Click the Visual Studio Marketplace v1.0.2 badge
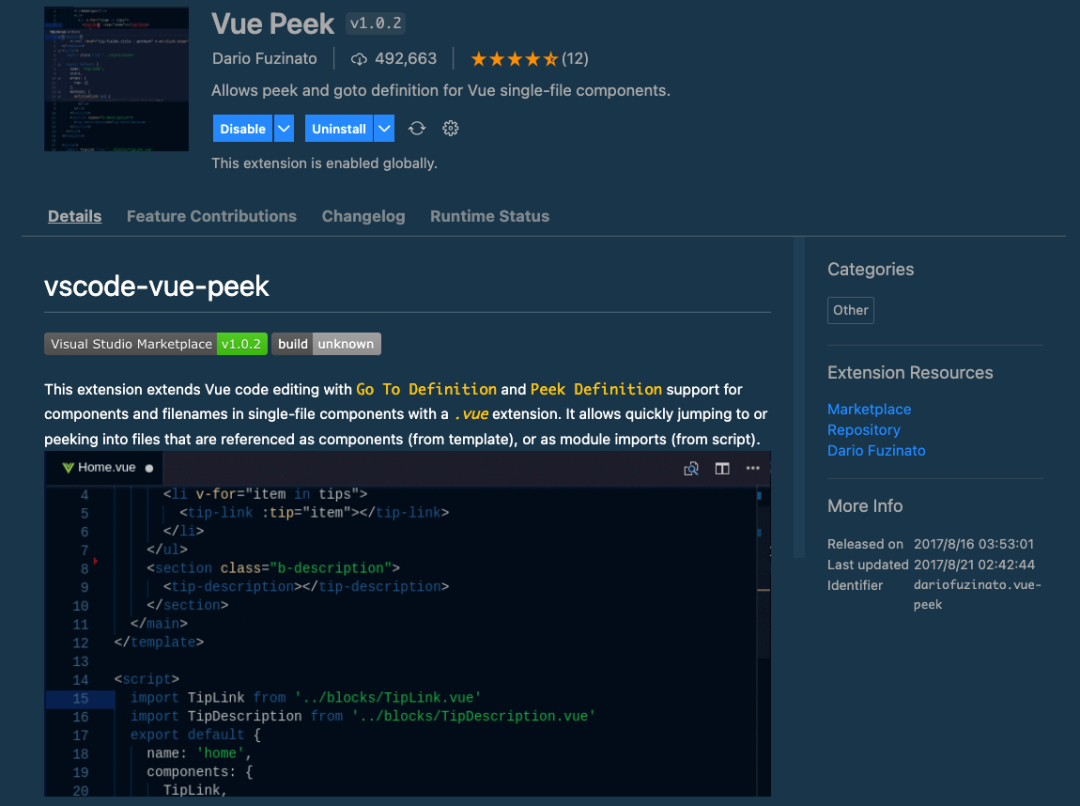Screen dimensions: 1080x806 [x=156, y=344]
